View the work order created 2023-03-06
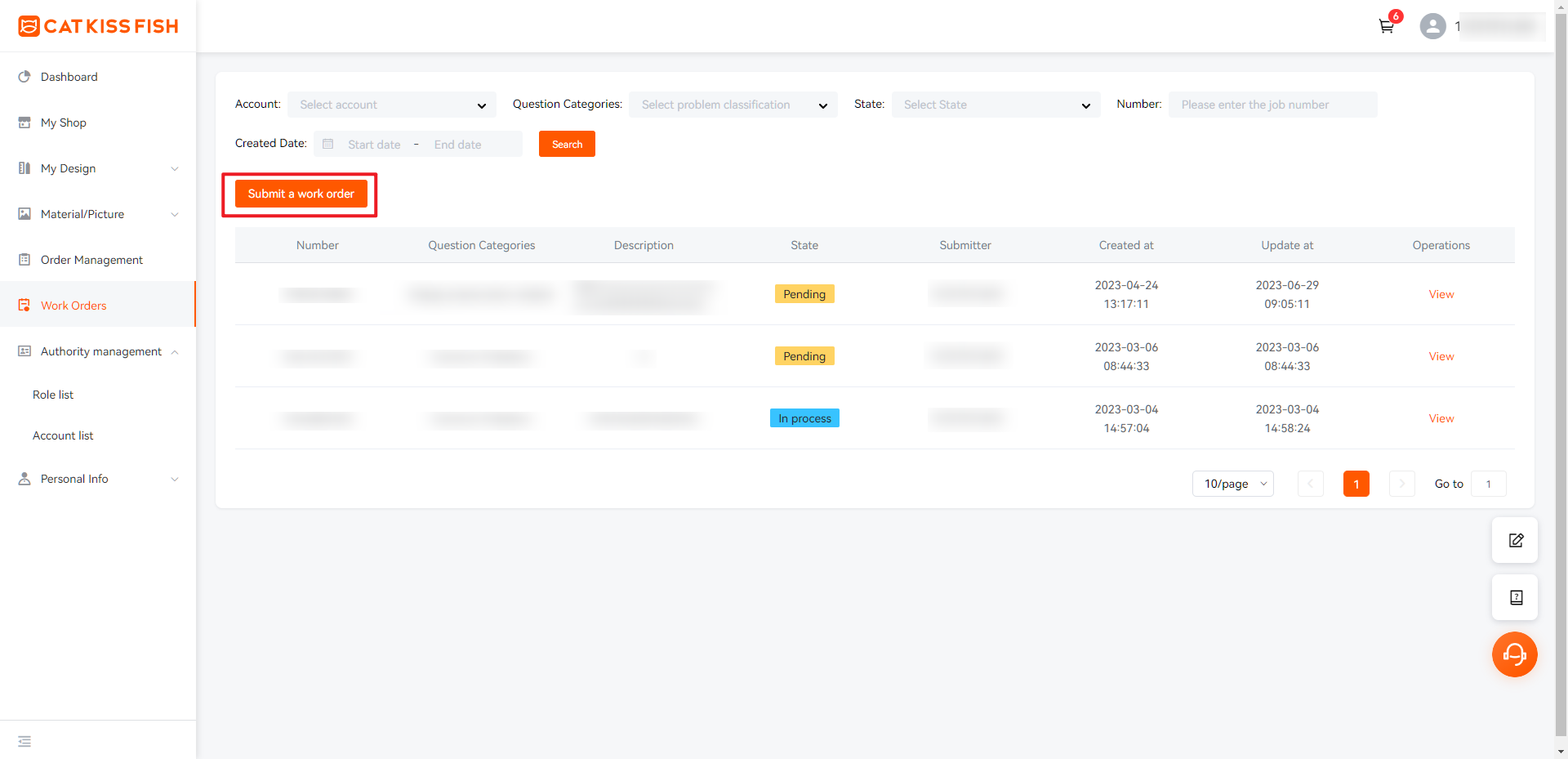This screenshot has height=759, width=1568. coord(1441,356)
